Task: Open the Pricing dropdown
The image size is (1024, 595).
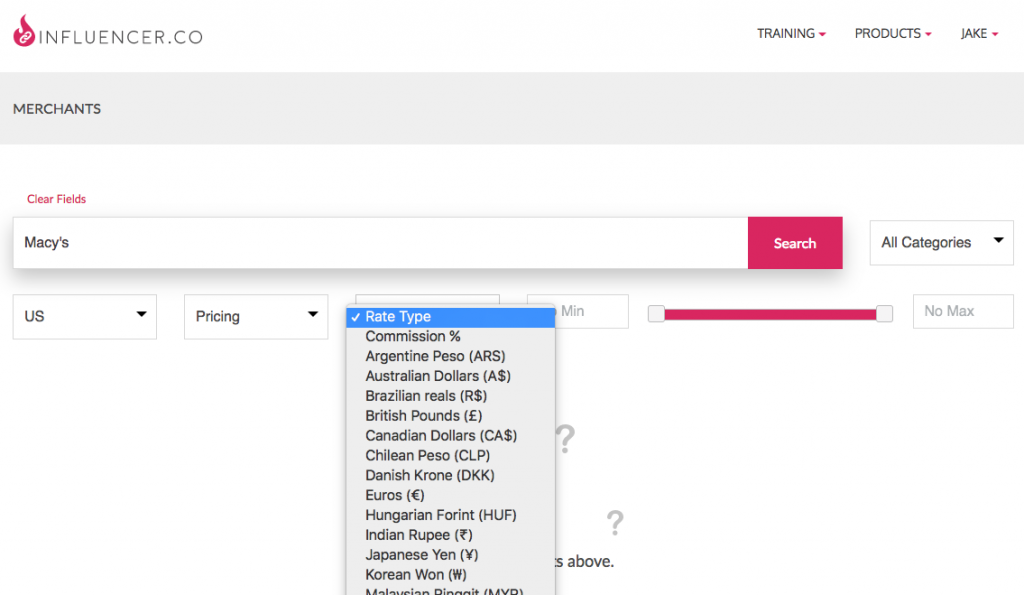Action: [256, 317]
